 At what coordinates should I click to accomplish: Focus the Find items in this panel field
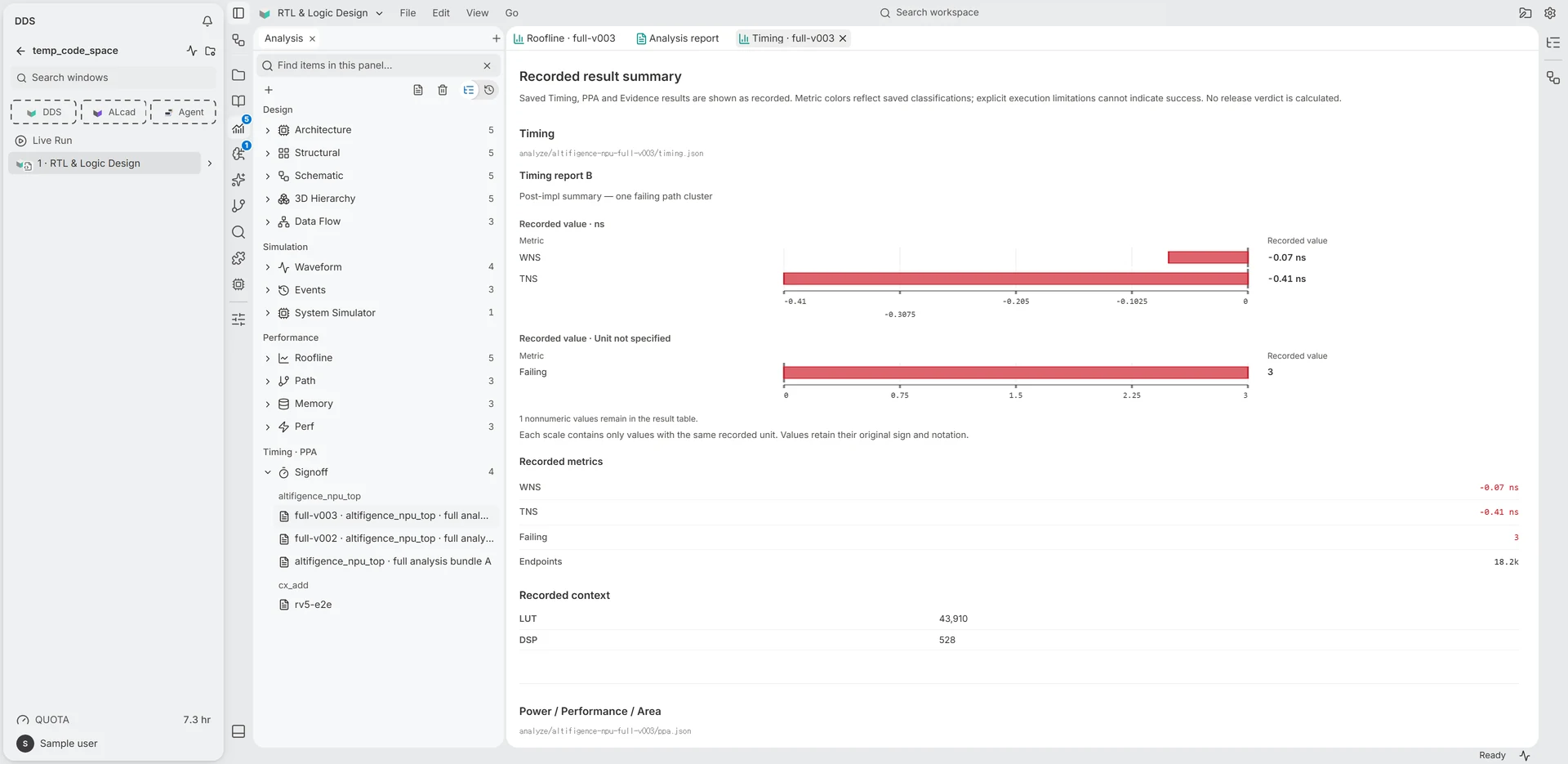point(377,65)
